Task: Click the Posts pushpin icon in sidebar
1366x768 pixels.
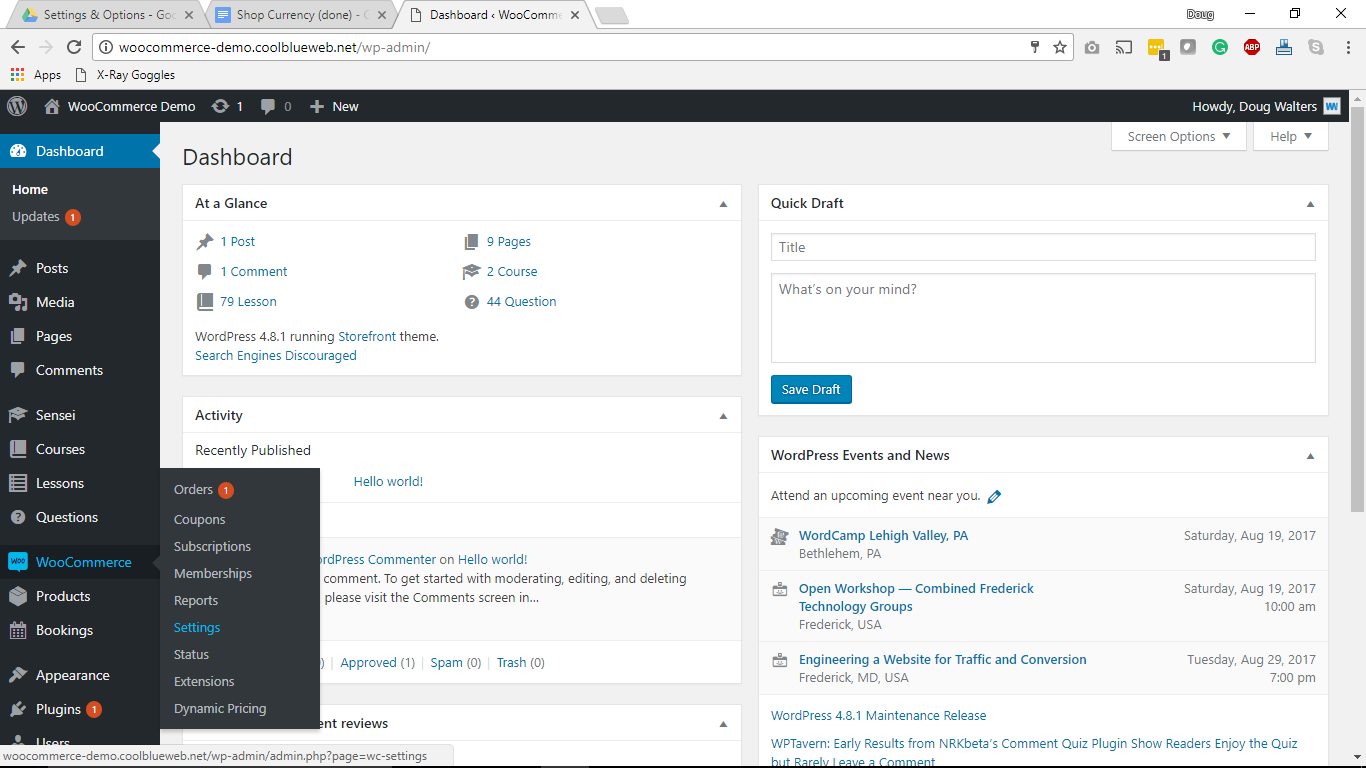Action: [x=18, y=268]
